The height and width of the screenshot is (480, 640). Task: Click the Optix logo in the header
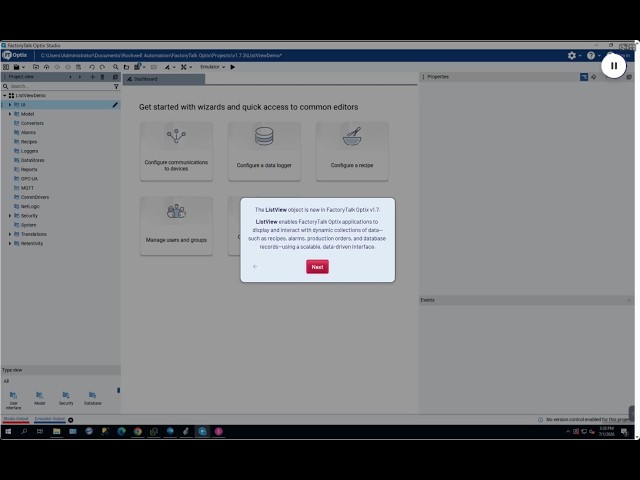15,55
